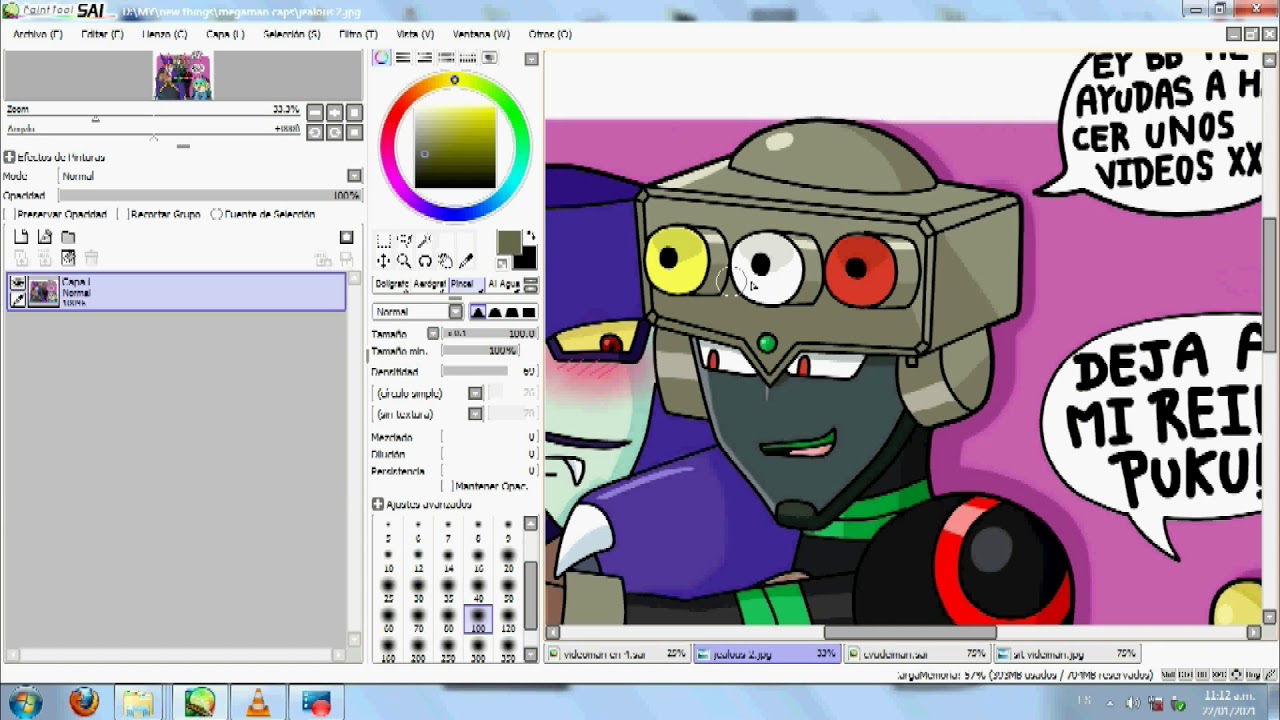The image size is (1280, 720).
Task: Choose the sharpest brush edge shape
Action: pos(478,312)
